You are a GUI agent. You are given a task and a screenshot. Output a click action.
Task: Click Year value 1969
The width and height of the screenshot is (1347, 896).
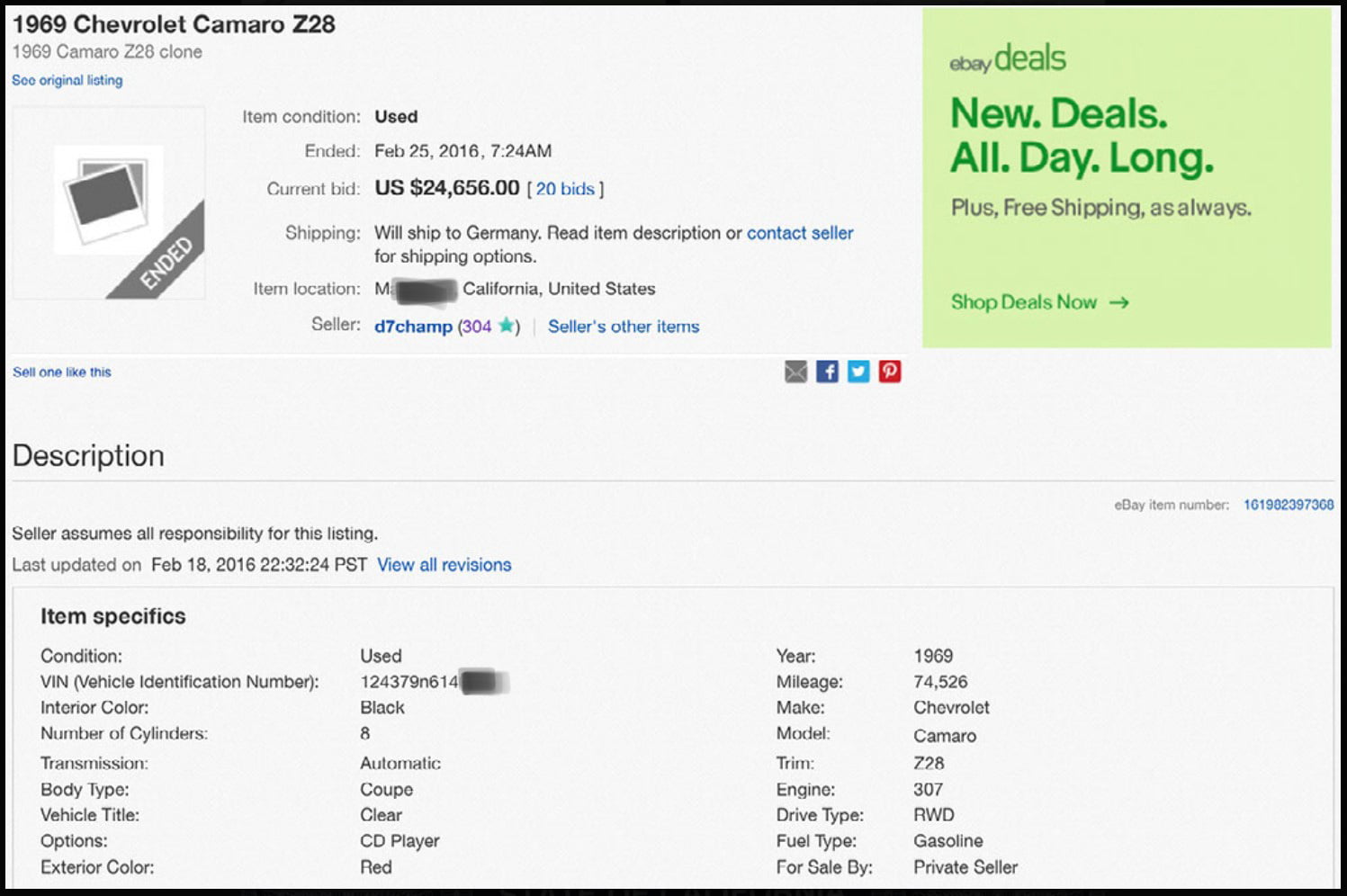tap(933, 656)
